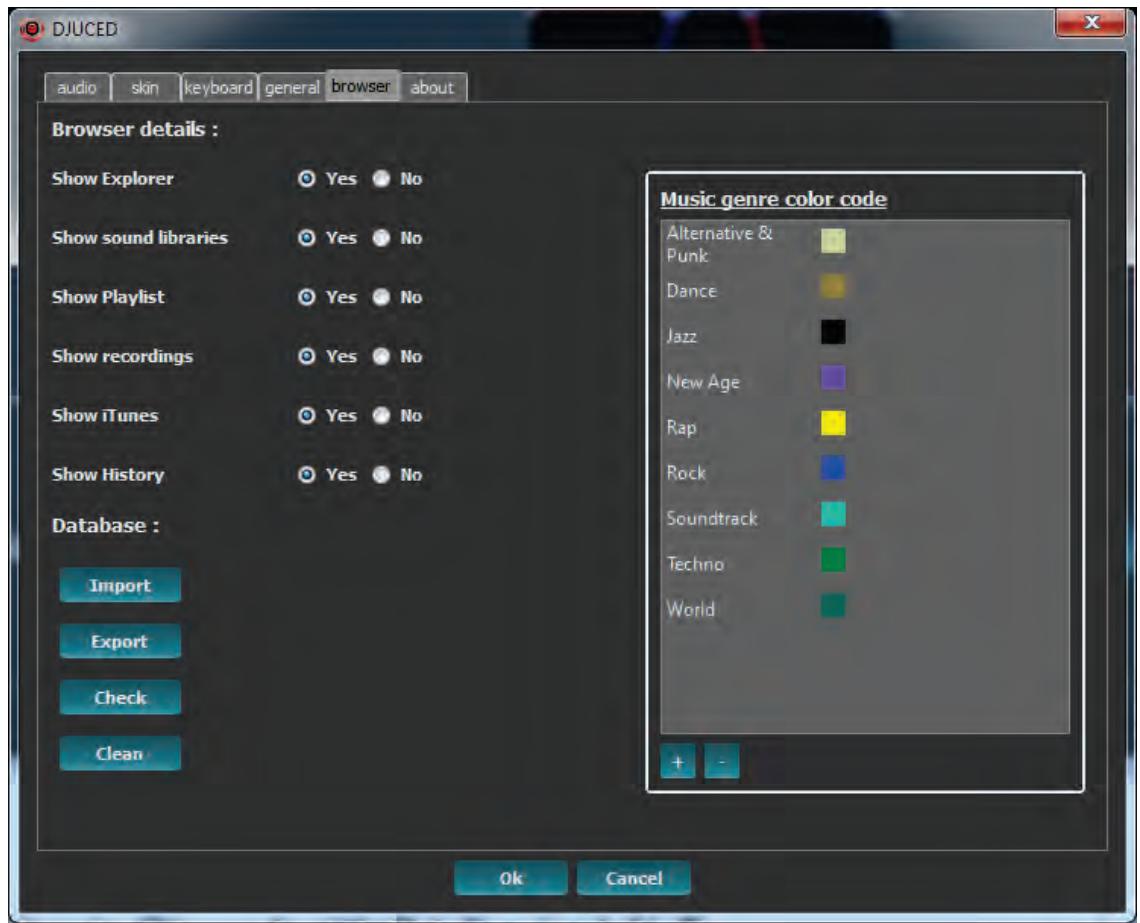Click the World genre color swatch

click(x=833, y=606)
